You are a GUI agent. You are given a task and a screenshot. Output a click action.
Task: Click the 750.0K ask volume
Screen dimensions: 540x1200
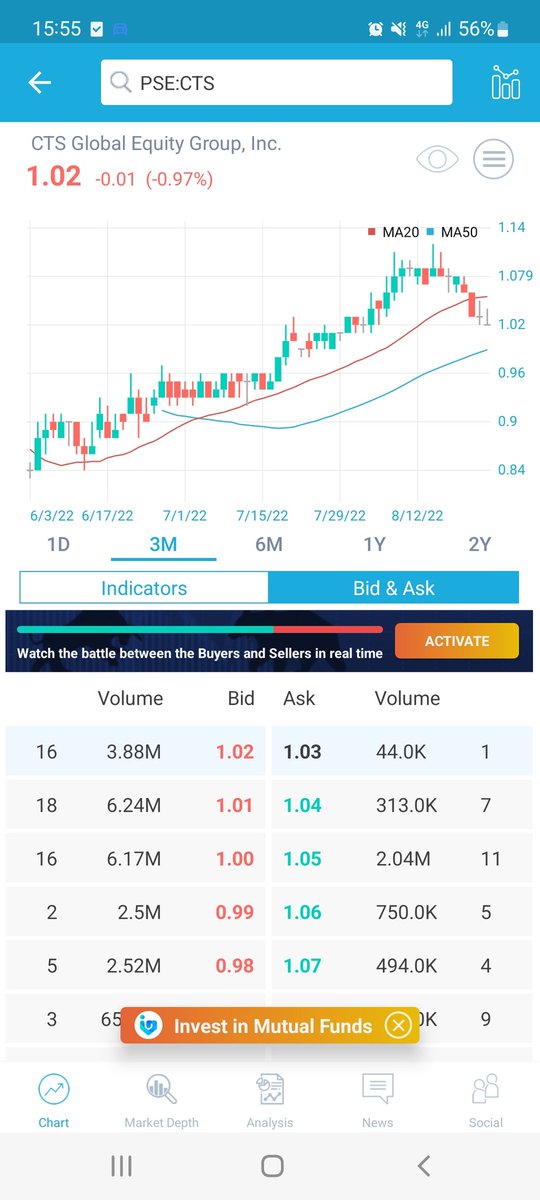(x=406, y=912)
